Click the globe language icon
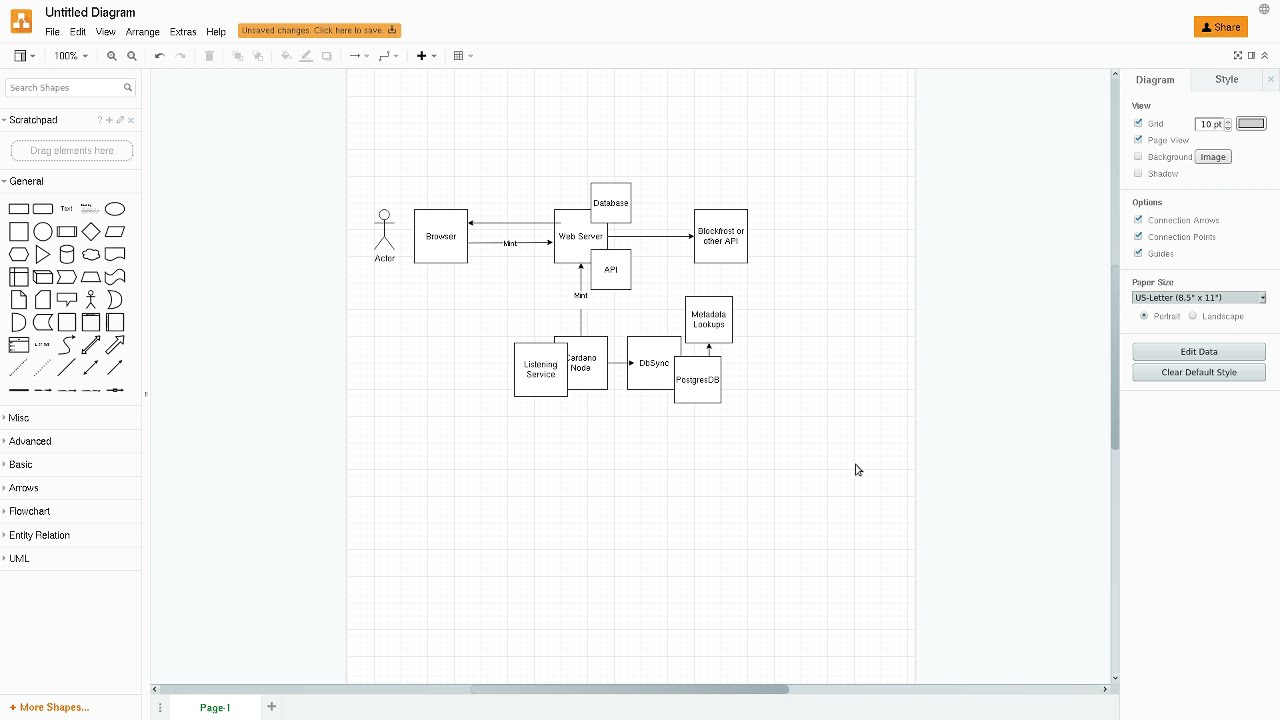 tap(1264, 10)
